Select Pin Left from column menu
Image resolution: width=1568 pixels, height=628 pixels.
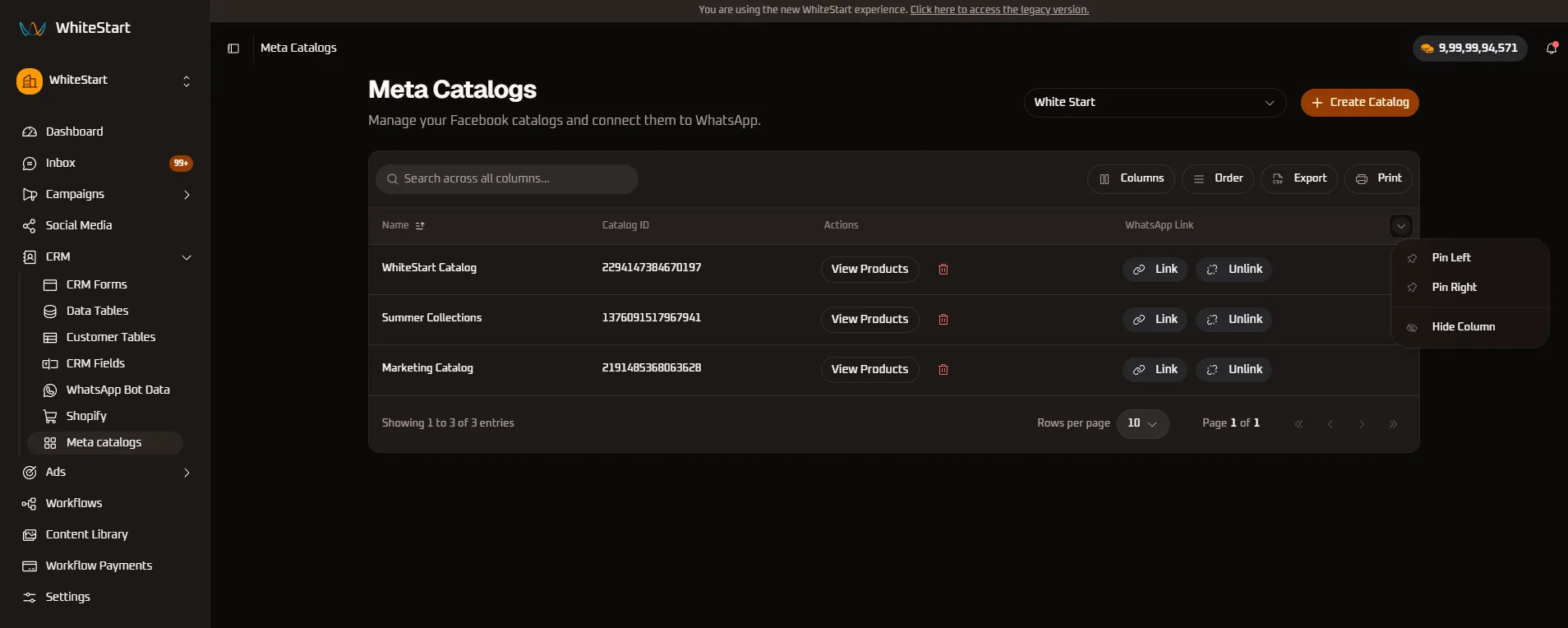(1470, 258)
